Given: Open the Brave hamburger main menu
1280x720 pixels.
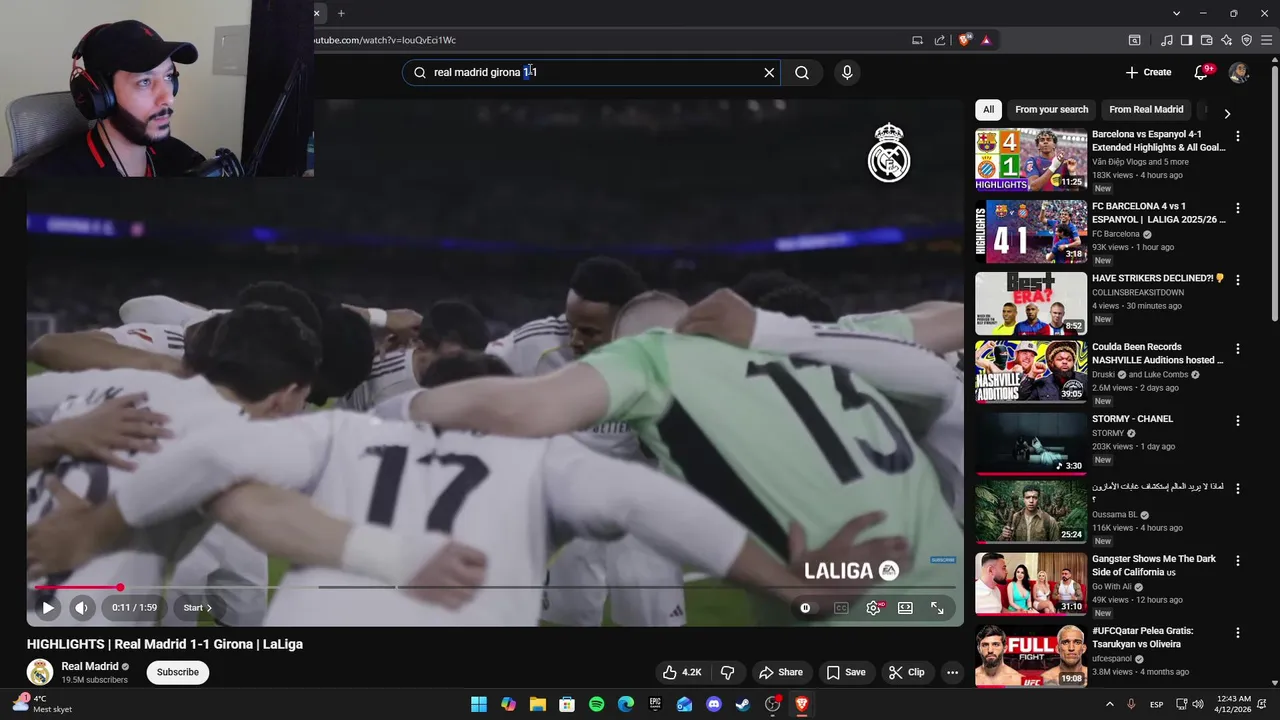Looking at the screenshot, I should point(1265,40).
